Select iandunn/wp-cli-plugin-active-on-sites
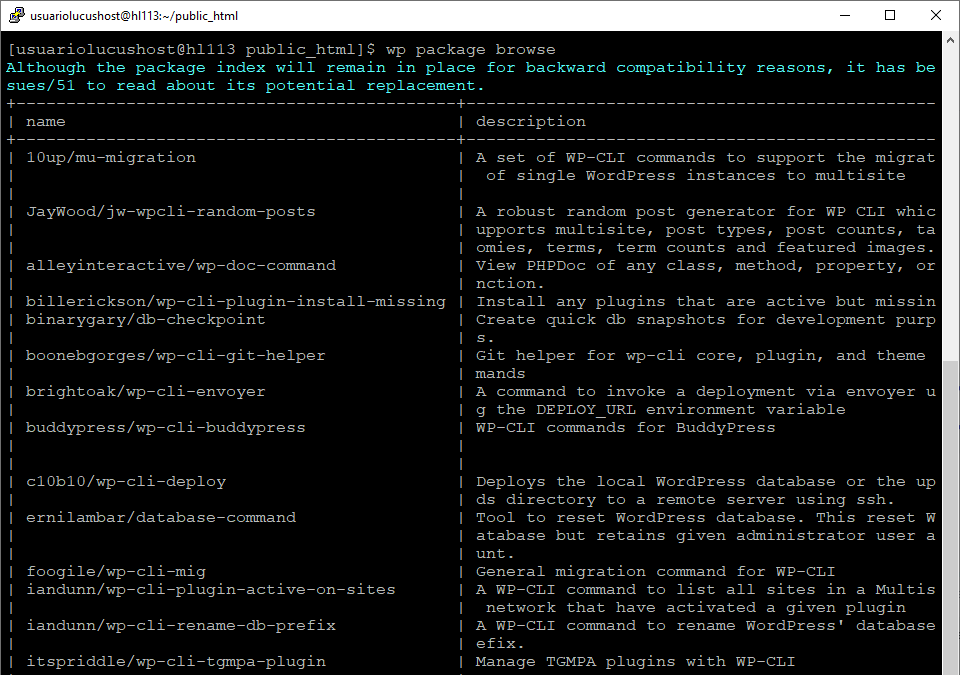The image size is (960, 675). click(x=211, y=590)
